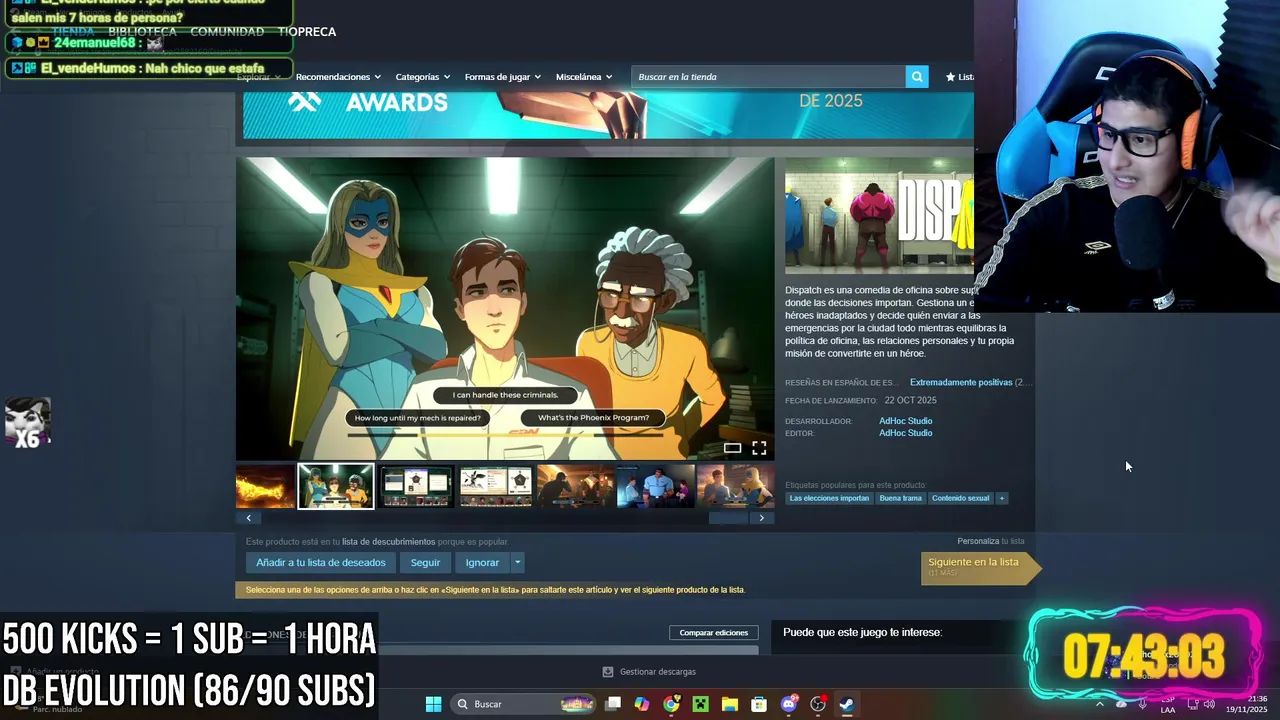Select the highlighted three heroes thumbnail
1280x720 pixels.
336,486
